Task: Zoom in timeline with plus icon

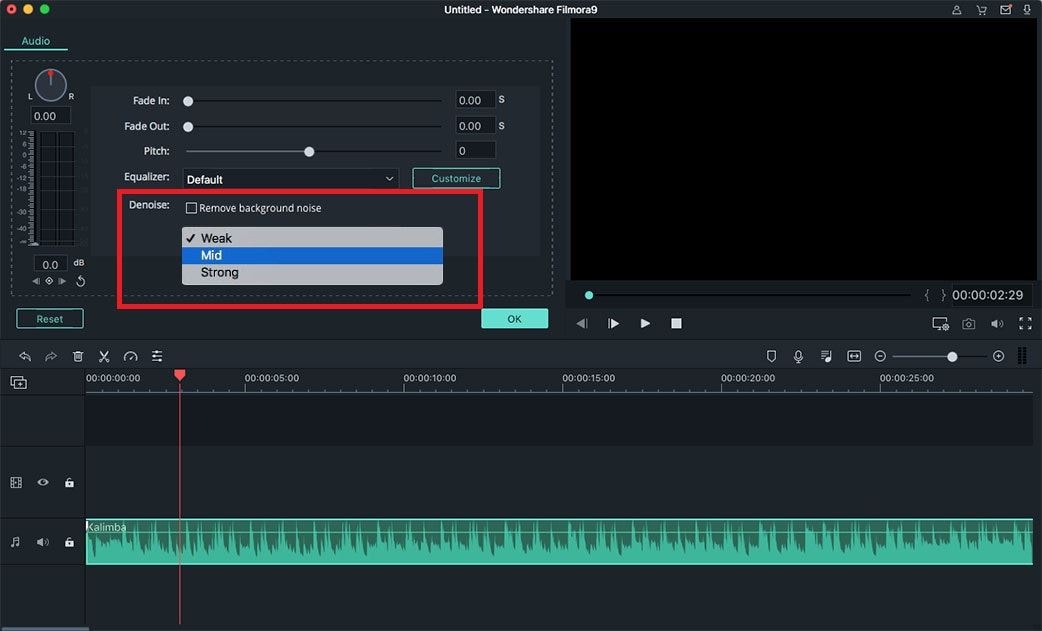Action: (x=998, y=357)
